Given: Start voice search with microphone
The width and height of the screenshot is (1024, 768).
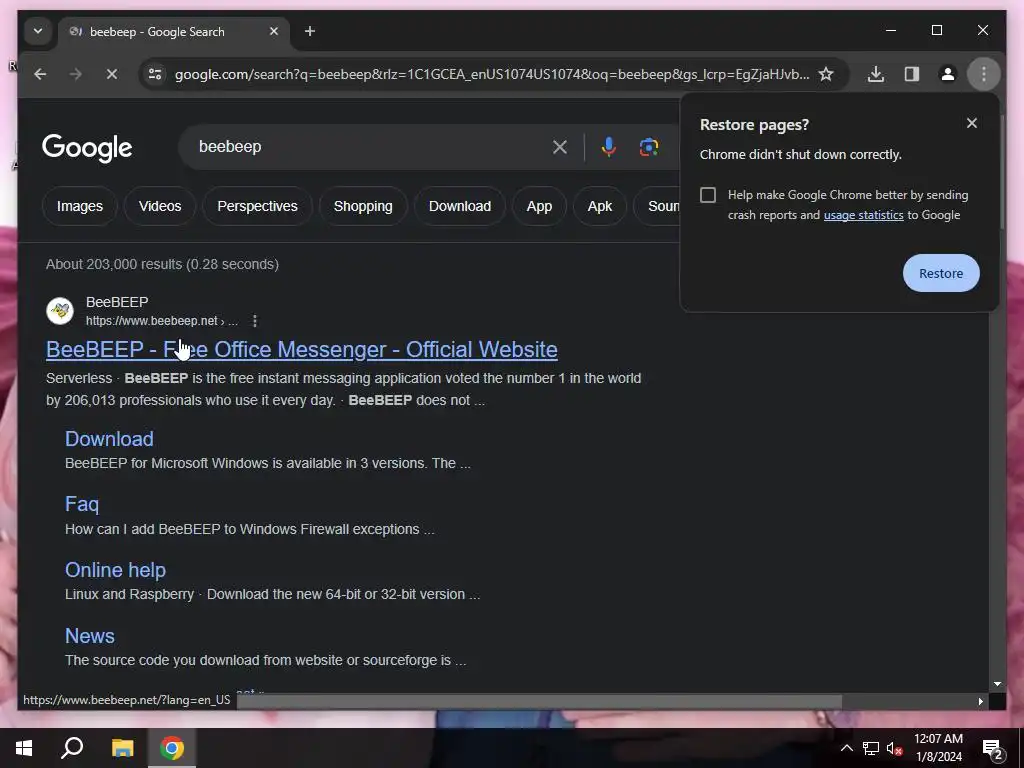Looking at the screenshot, I should tap(609, 147).
